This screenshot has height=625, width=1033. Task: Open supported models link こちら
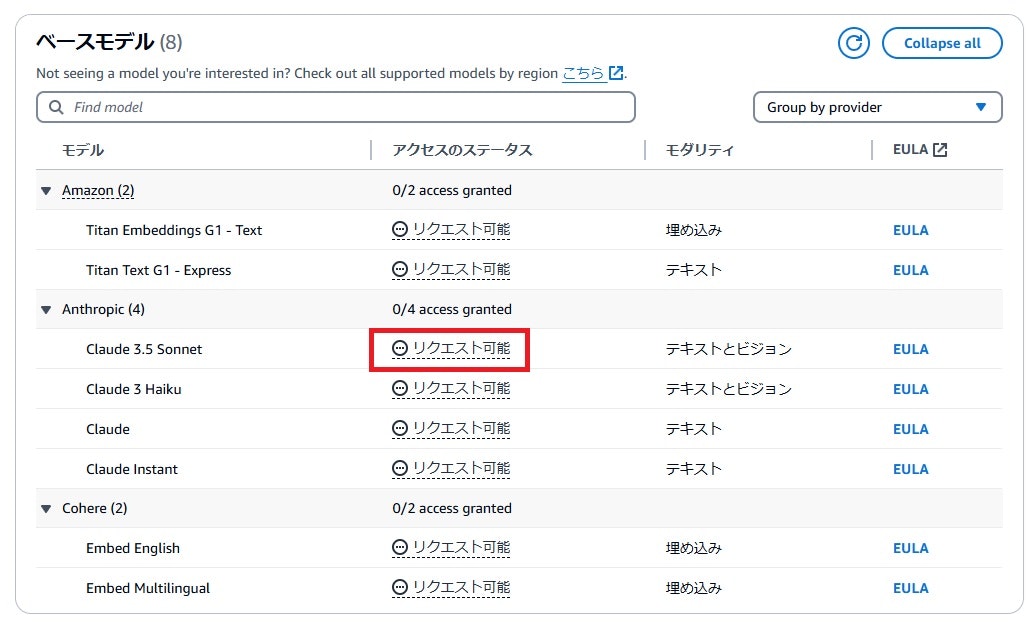coord(582,73)
